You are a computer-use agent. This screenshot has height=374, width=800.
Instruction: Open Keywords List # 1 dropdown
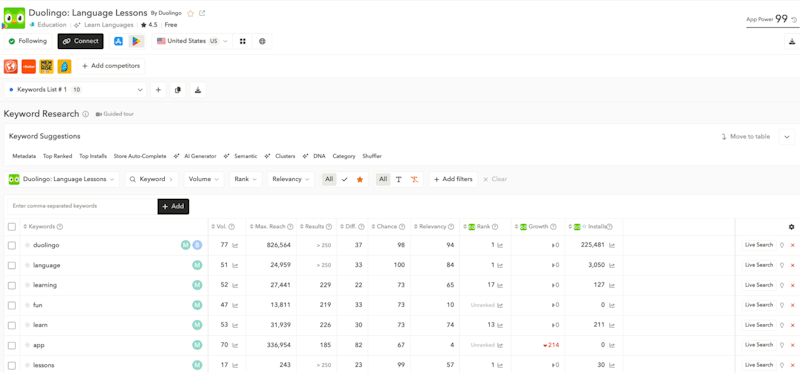75,90
